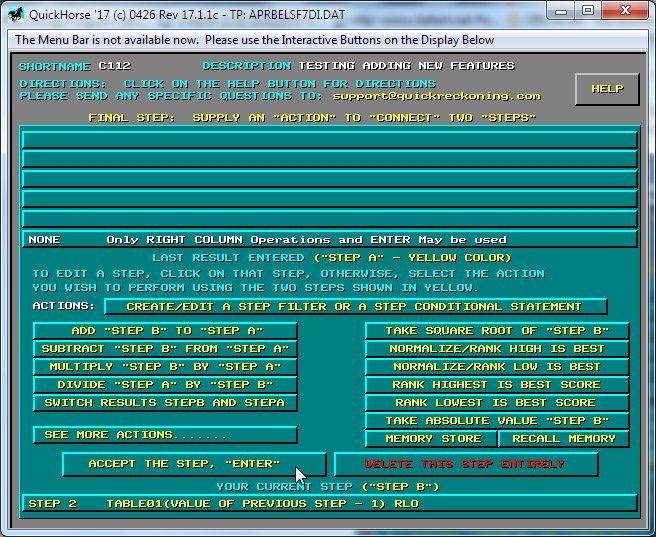This screenshot has height=537, width=656.
Task: Click the QuickHorse horse icon in title bar
Action: tap(16, 15)
